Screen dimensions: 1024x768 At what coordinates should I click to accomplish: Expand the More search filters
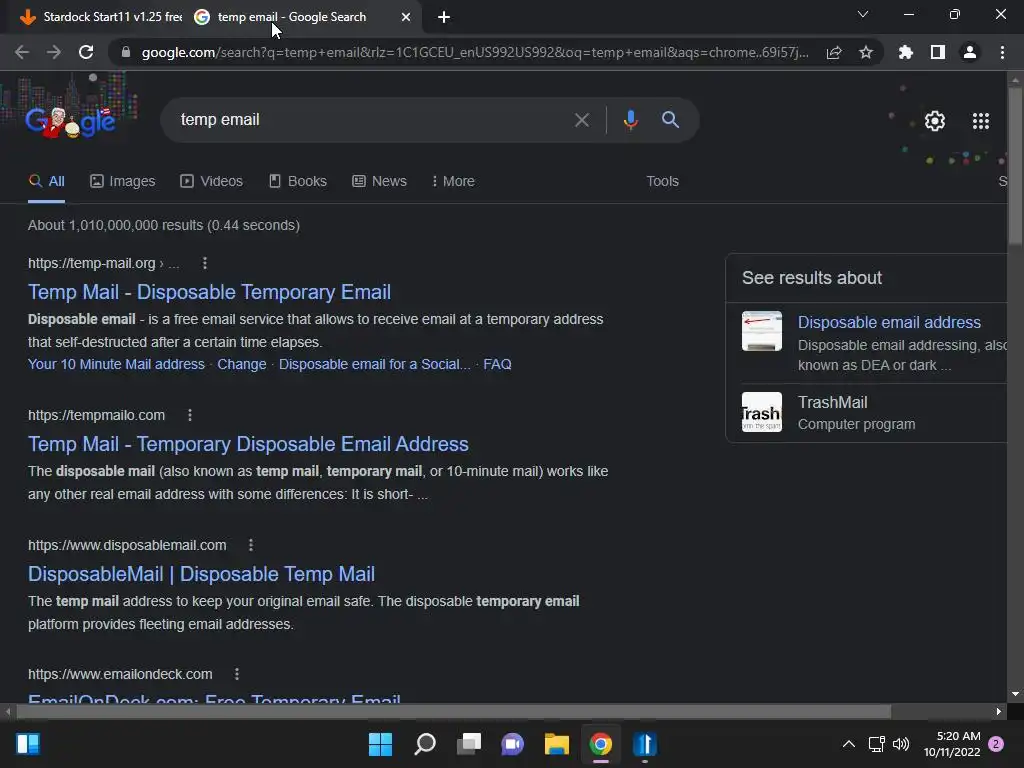[453, 182]
